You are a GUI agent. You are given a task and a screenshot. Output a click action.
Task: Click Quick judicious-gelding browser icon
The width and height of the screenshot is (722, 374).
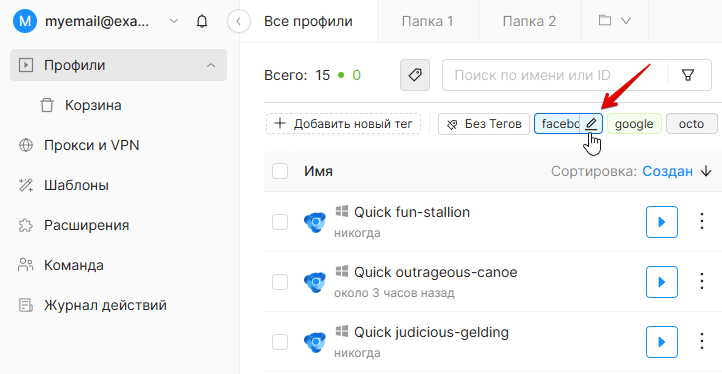[315, 342]
